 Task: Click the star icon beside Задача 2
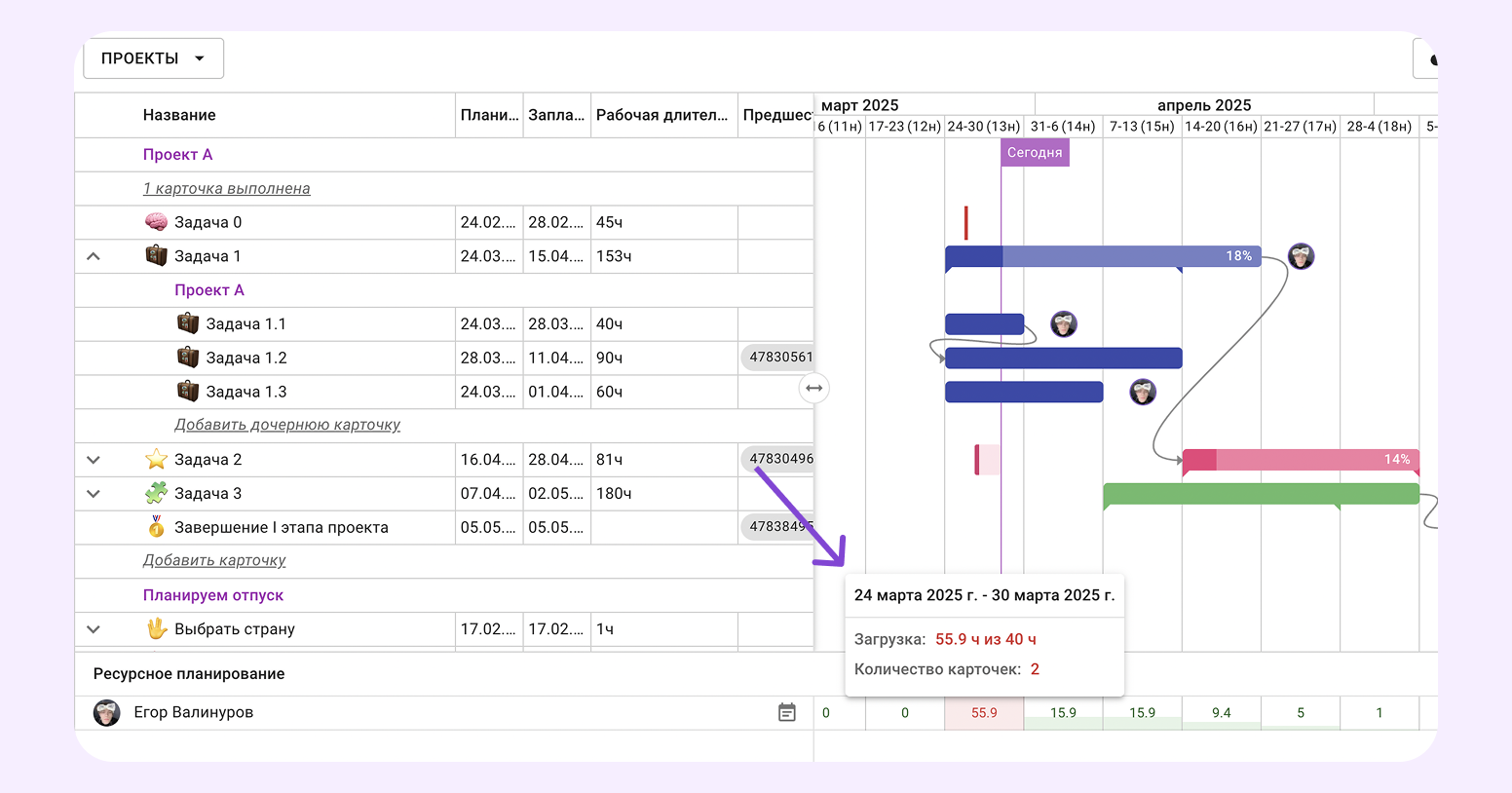(x=156, y=459)
